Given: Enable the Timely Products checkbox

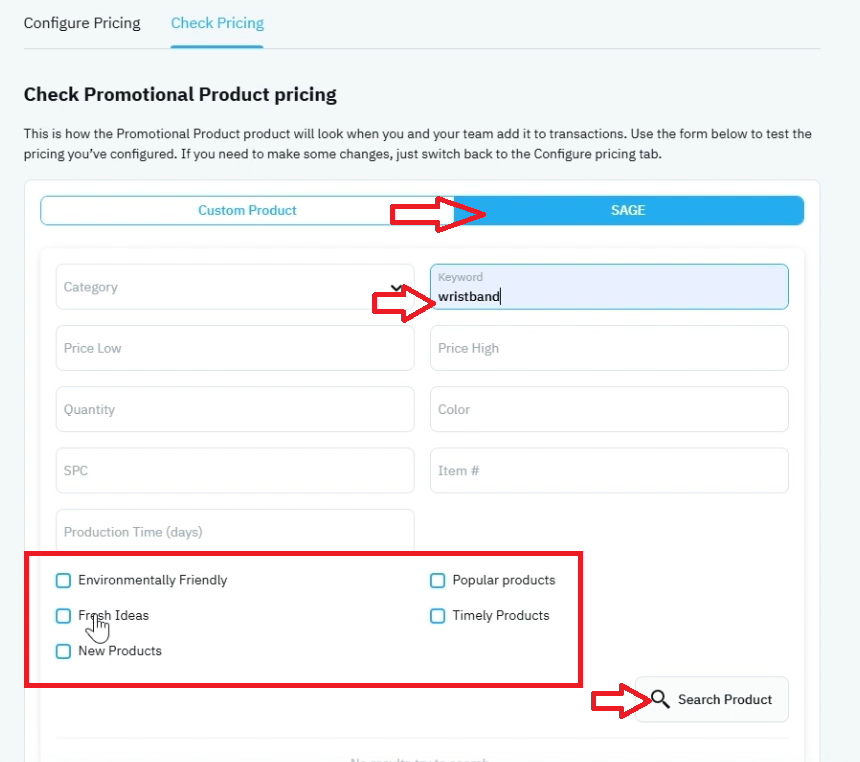Looking at the screenshot, I should point(437,616).
